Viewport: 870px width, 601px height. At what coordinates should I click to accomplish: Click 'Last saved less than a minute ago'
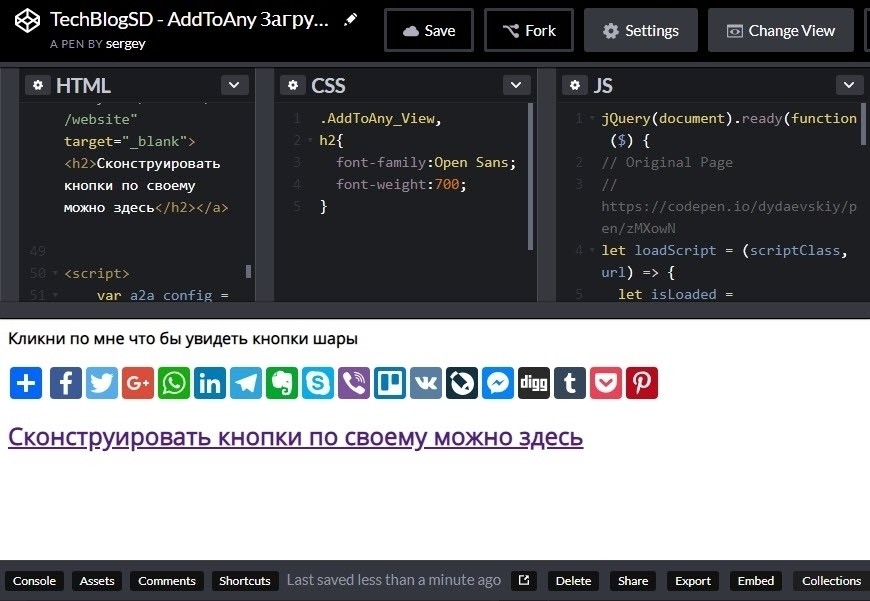pos(394,580)
